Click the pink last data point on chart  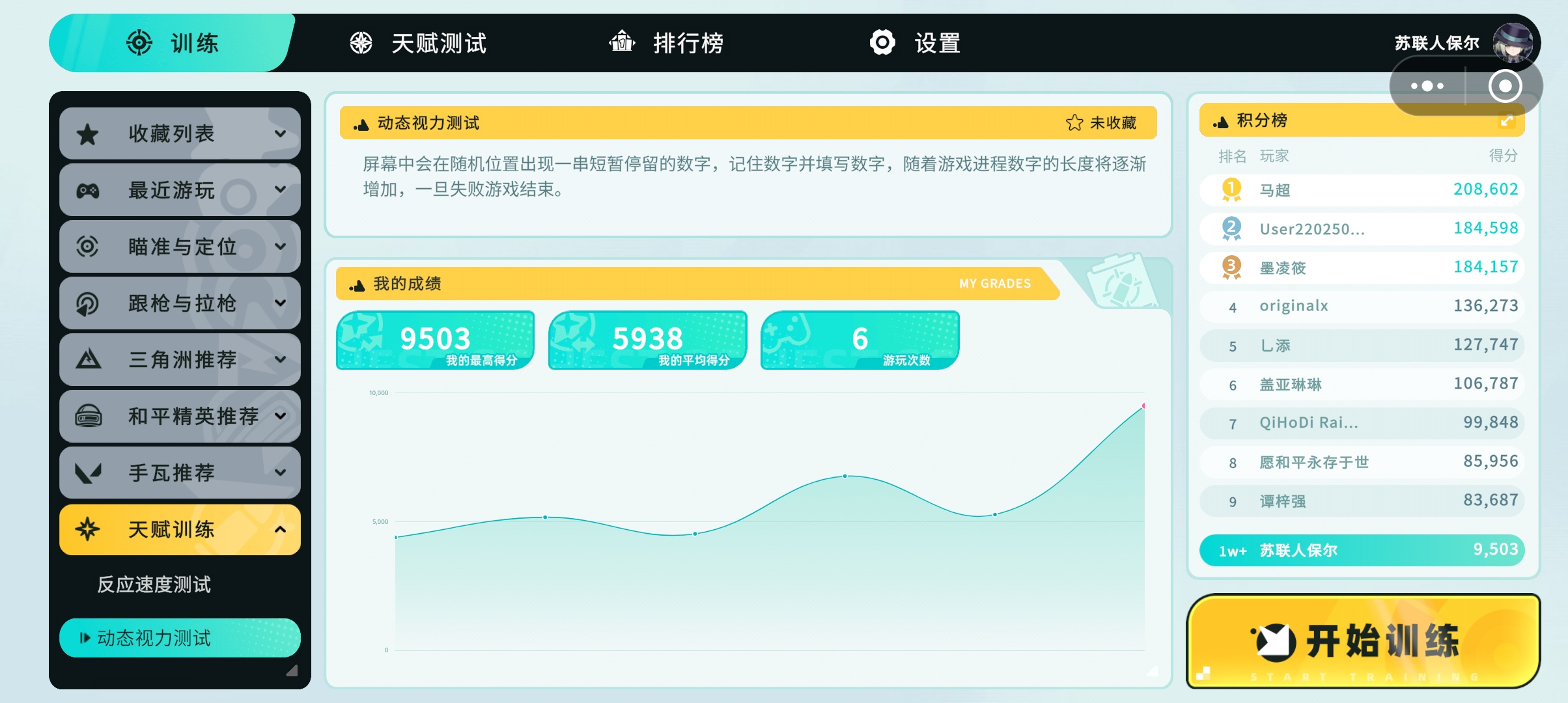[x=1143, y=406]
